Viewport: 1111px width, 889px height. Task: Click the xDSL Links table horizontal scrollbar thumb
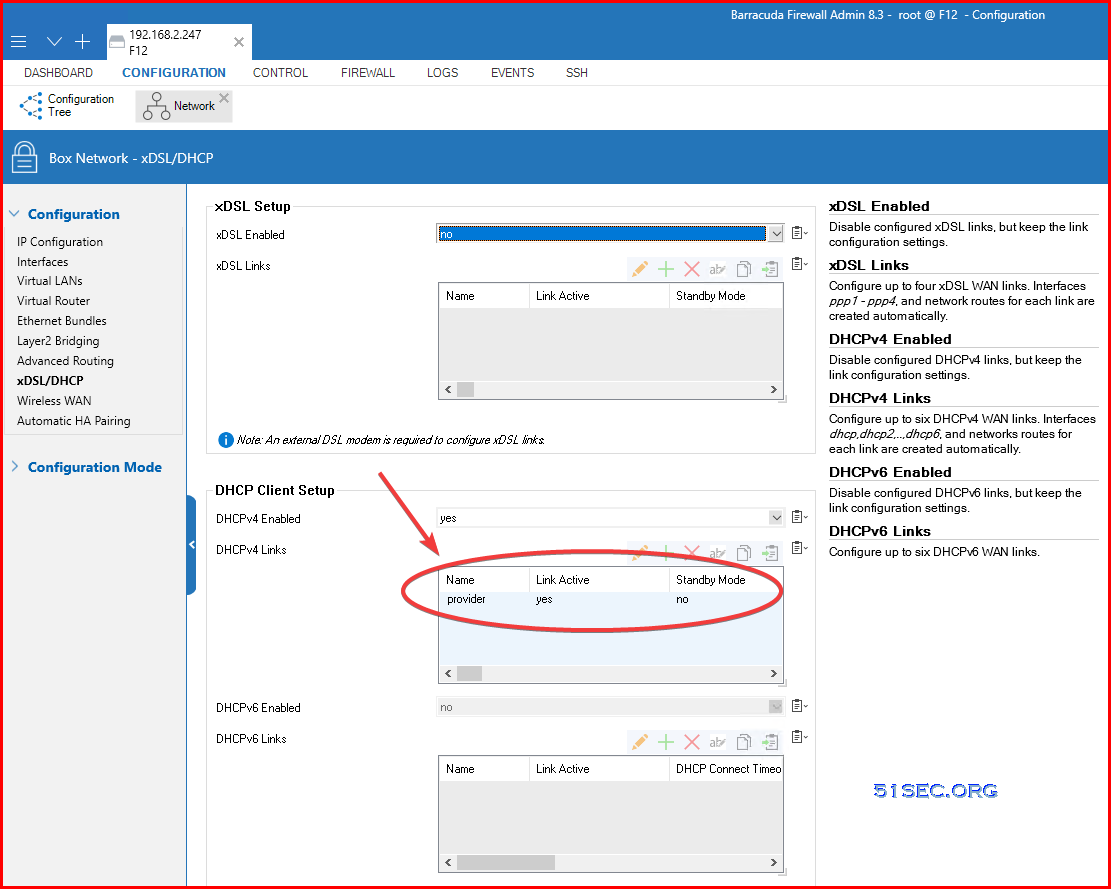click(x=466, y=390)
